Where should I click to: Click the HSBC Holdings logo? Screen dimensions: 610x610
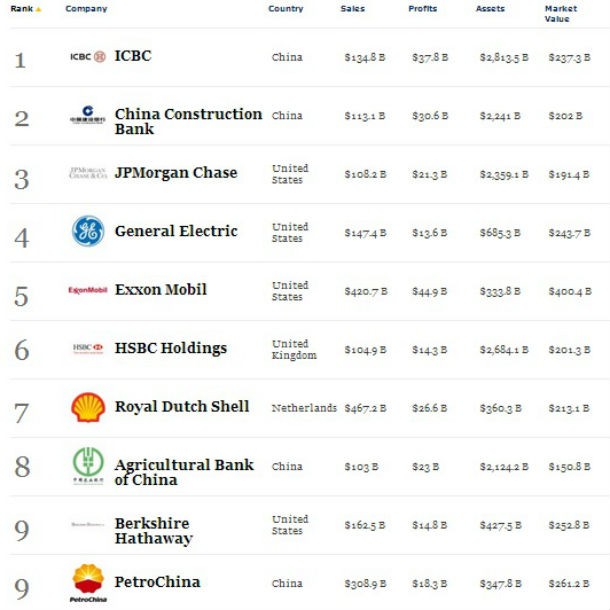pyautogui.click(x=88, y=348)
